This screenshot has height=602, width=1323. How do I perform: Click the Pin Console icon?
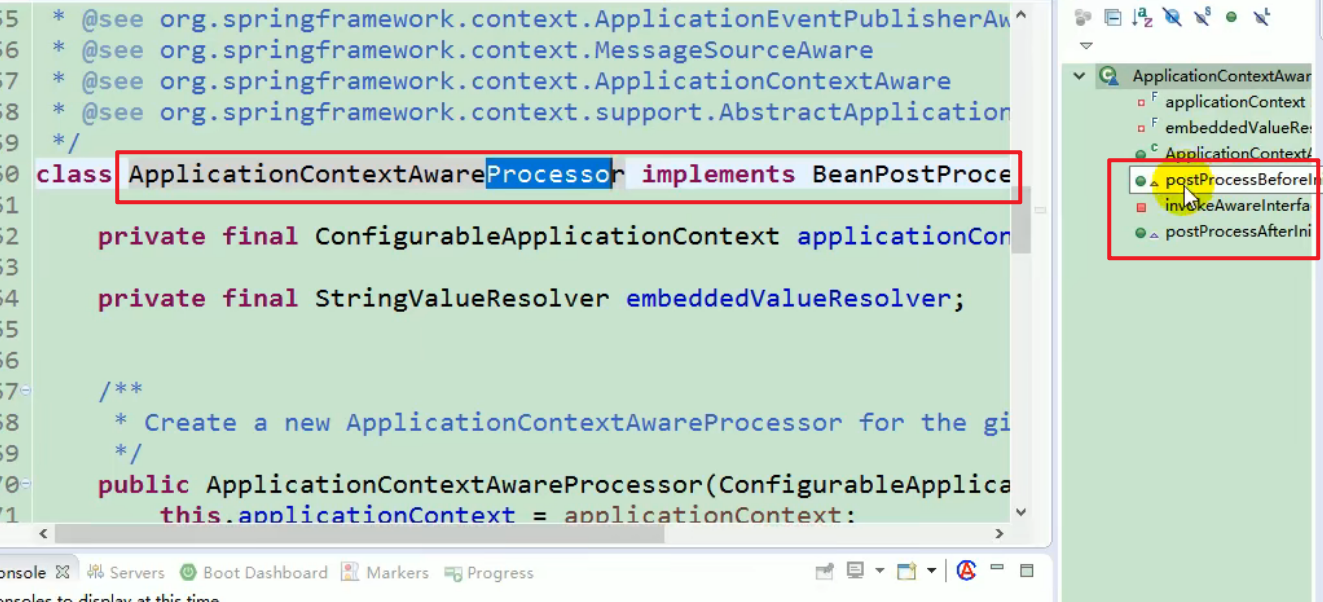pyautogui.click(x=825, y=571)
